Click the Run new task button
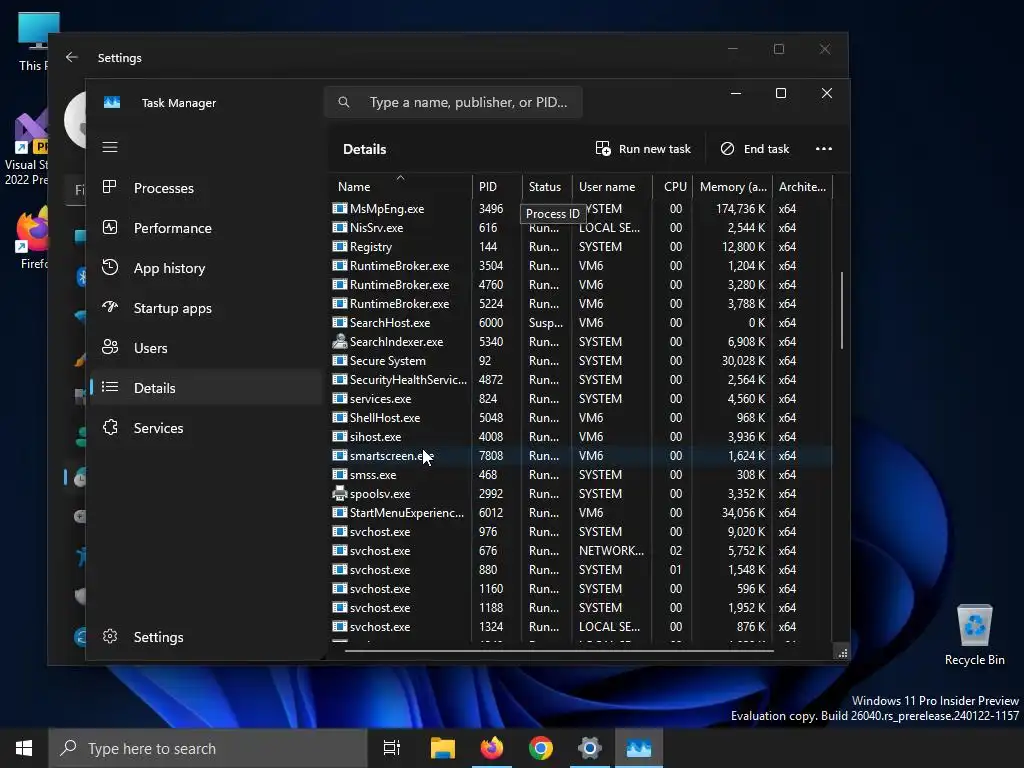 pyautogui.click(x=643, y=148)
